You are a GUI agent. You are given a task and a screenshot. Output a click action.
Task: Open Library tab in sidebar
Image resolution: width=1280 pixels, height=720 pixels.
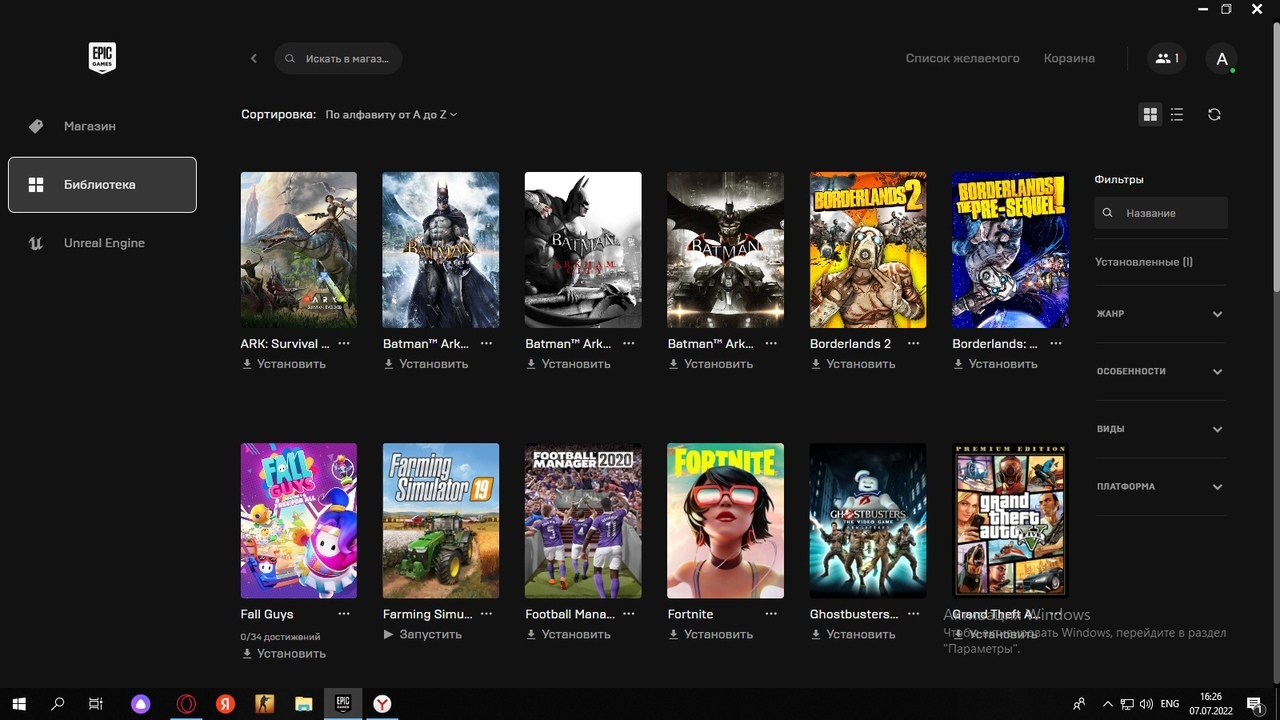102,185
